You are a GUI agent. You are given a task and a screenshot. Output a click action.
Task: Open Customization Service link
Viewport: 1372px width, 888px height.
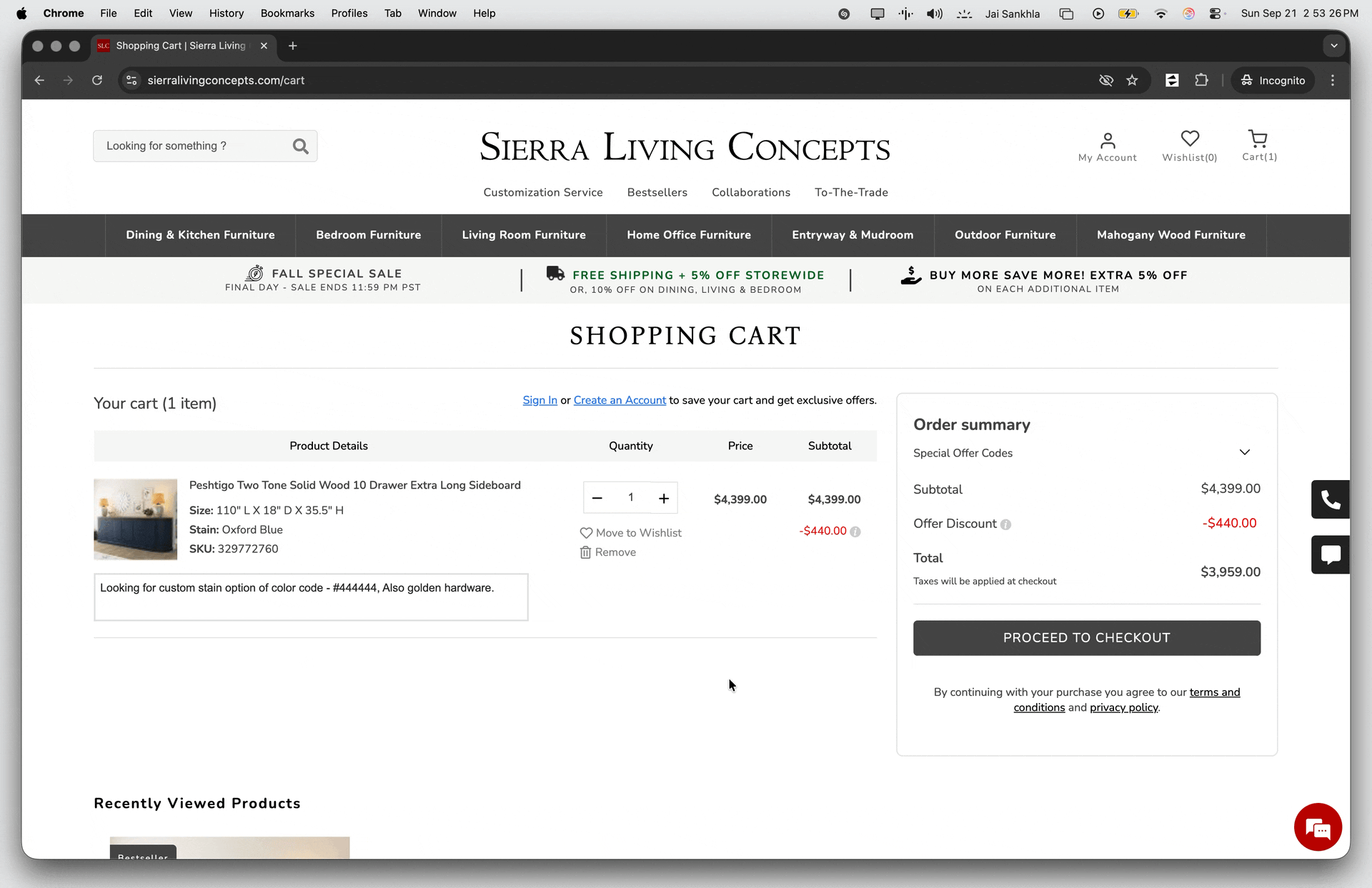[x=543, y=192]
